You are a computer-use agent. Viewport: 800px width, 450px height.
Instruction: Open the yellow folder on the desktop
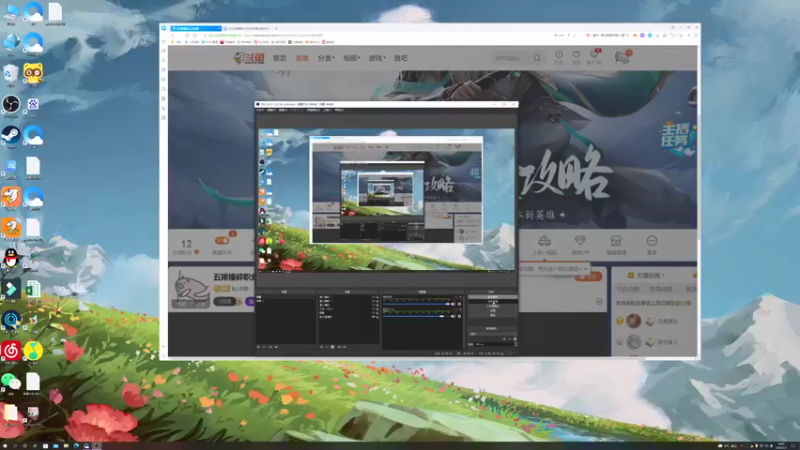[11, 412]
